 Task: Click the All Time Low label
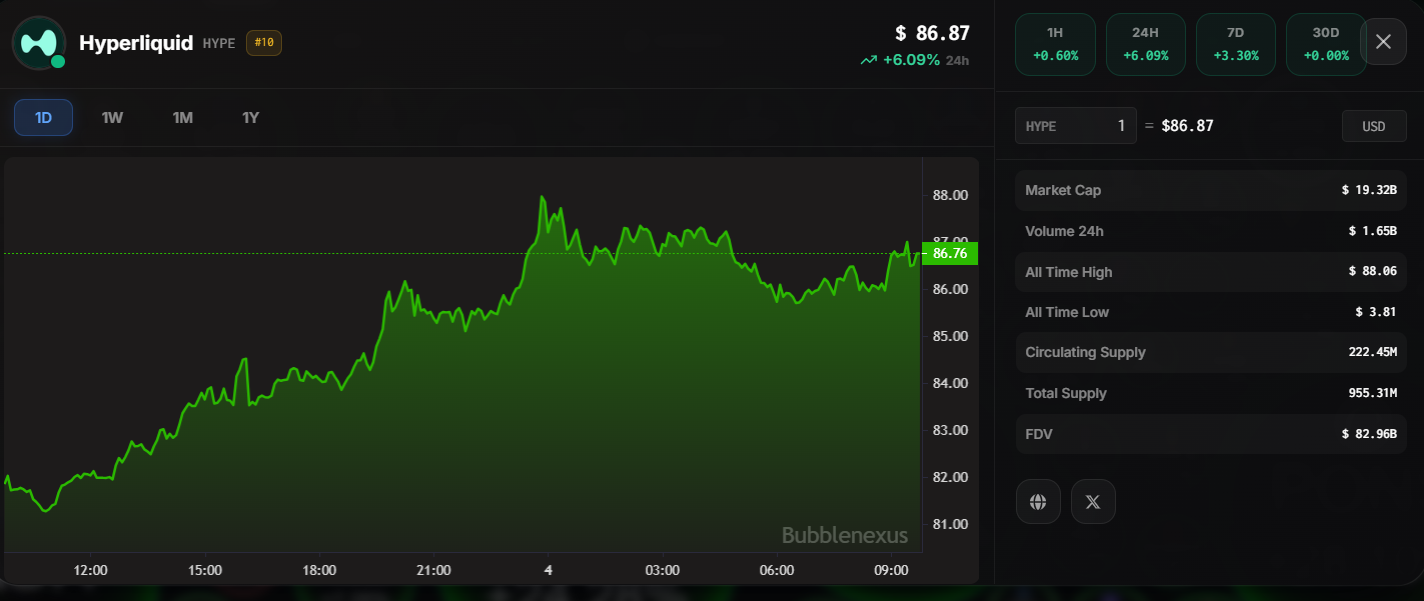[1067, 312]
